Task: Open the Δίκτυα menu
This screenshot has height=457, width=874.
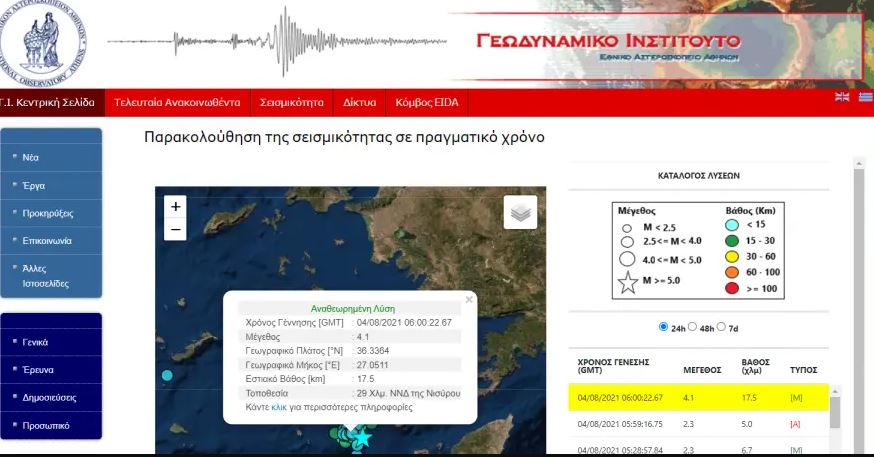Action: (x=359, y=102)
